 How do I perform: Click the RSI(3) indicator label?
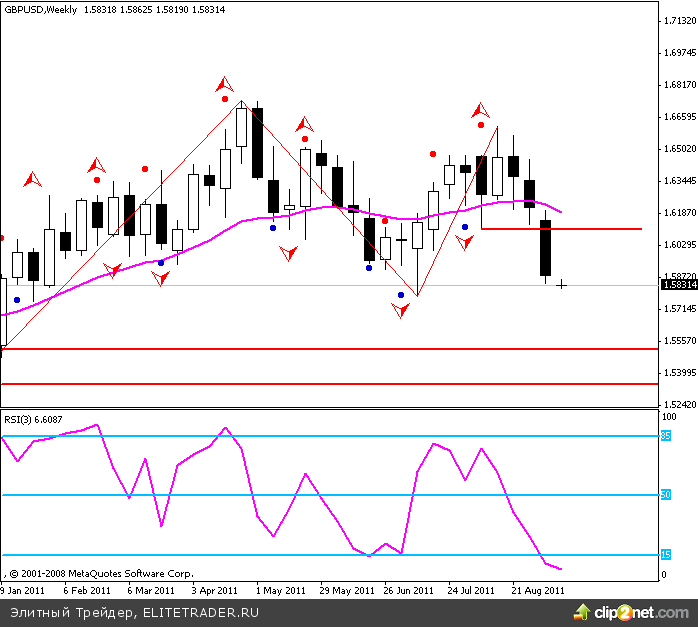click(x=33, y=419)
